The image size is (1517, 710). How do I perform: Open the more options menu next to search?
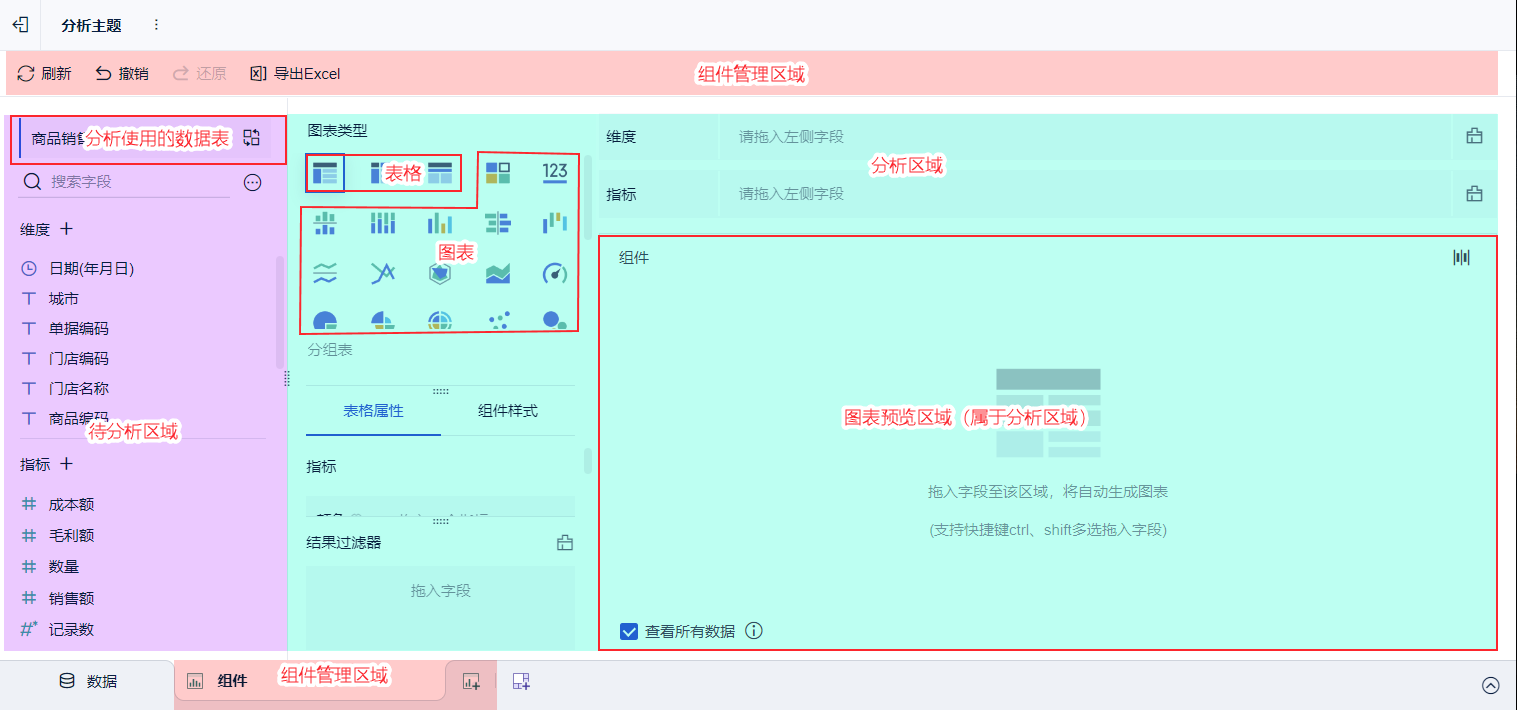click(x=252, y=182)
